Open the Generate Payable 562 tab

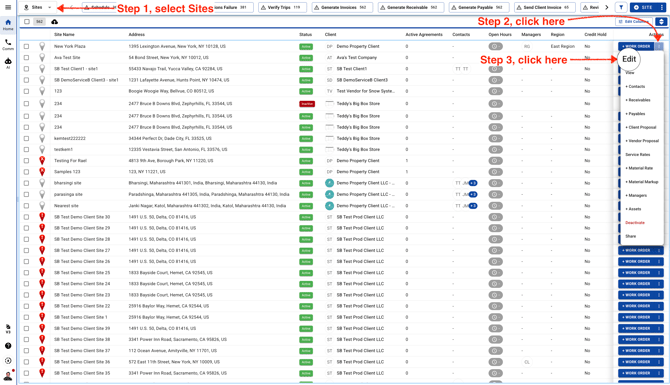point(479,7)
